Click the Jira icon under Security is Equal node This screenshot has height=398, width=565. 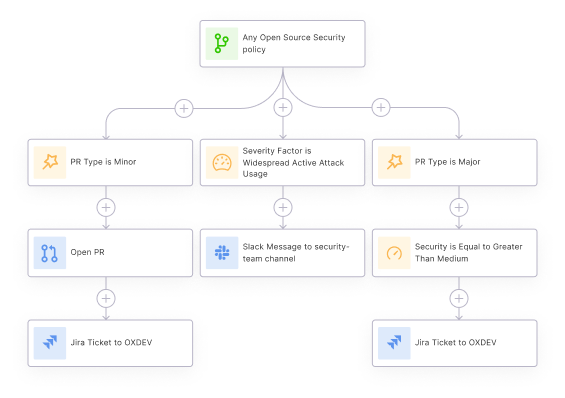(394, 343)
